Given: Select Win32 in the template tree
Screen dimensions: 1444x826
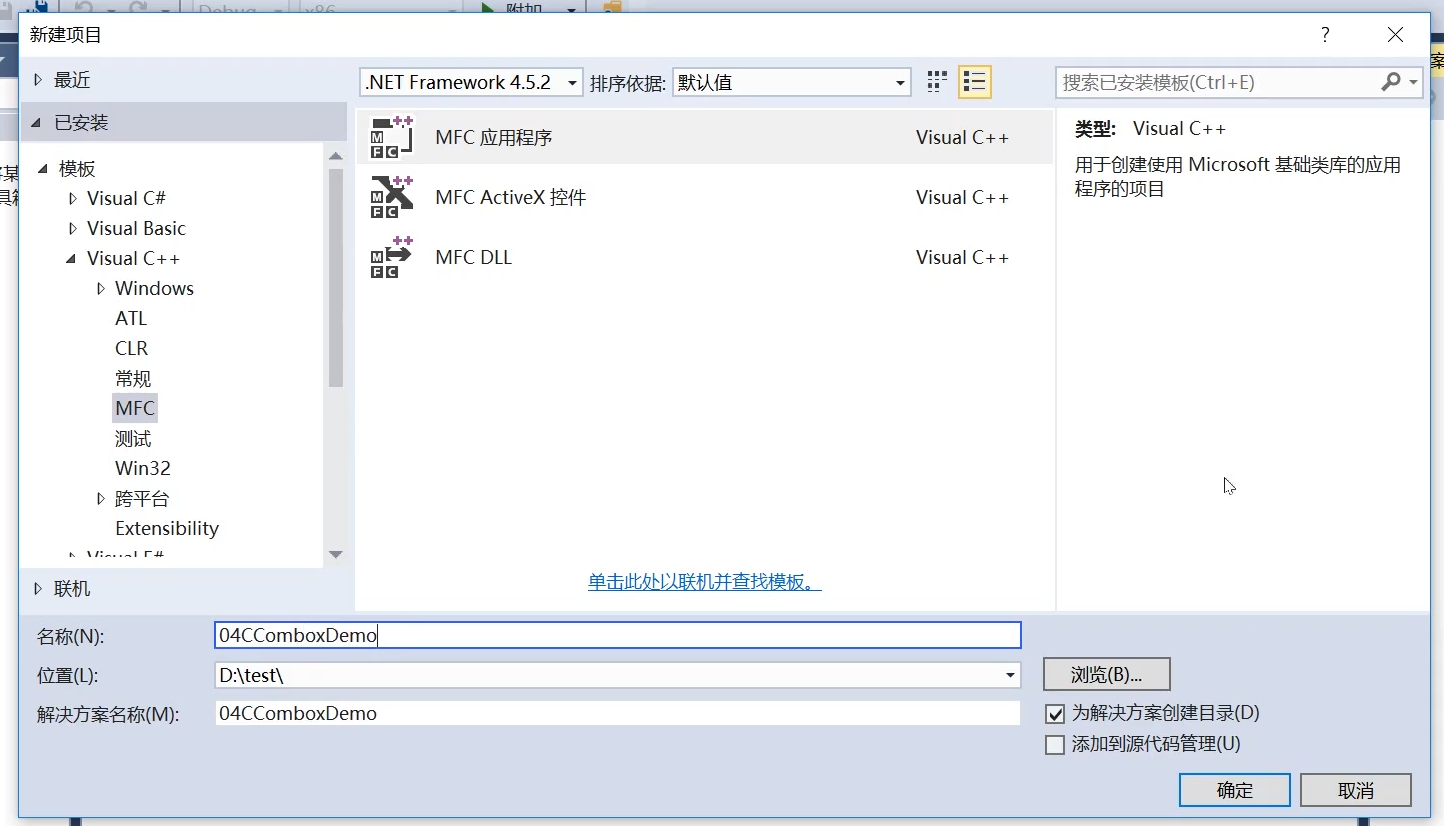Looking at the screenshot, I should tap(143, 468).
